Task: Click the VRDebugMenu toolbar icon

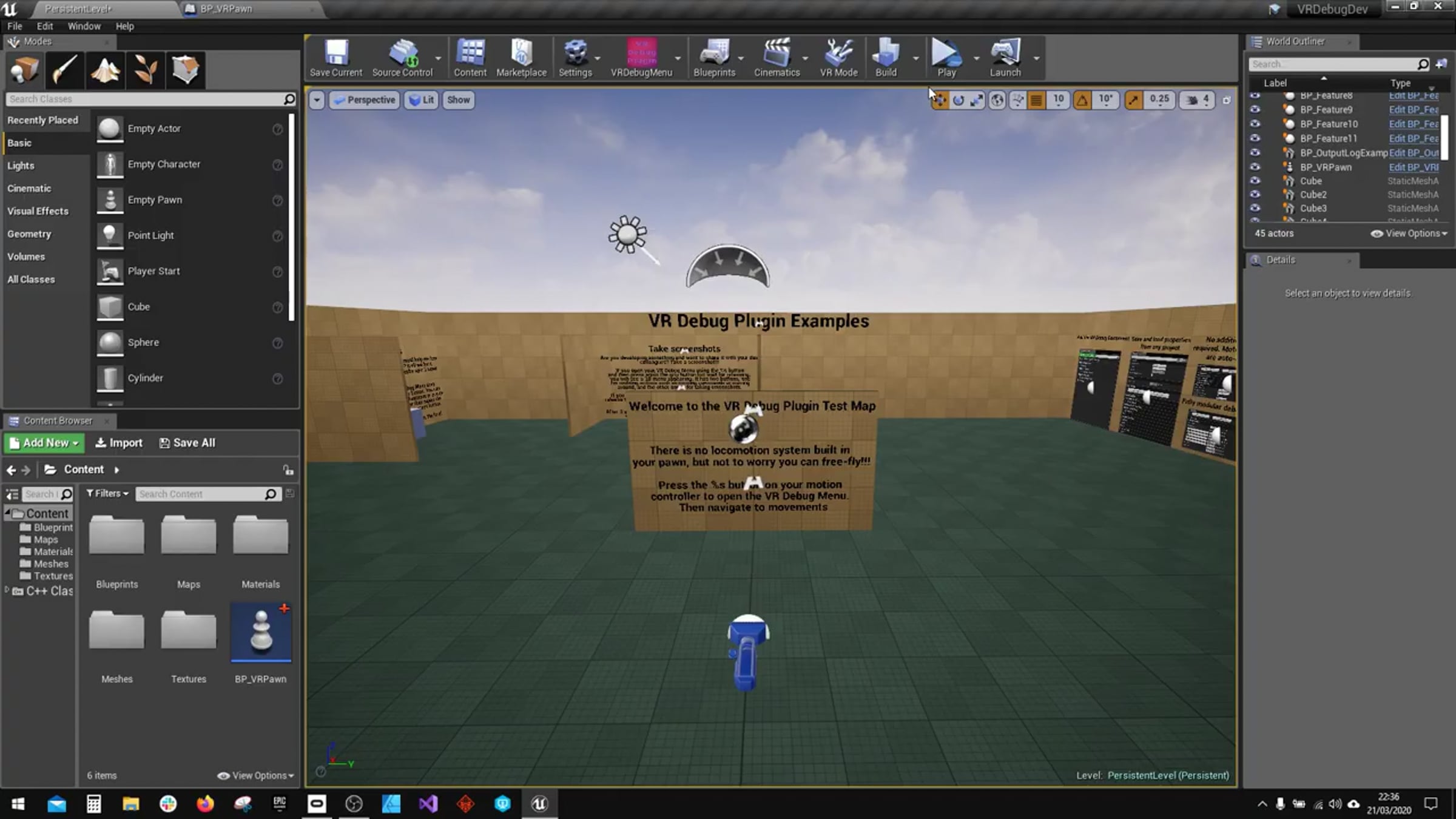Action: pyautogui.click(x=641, y=58)
